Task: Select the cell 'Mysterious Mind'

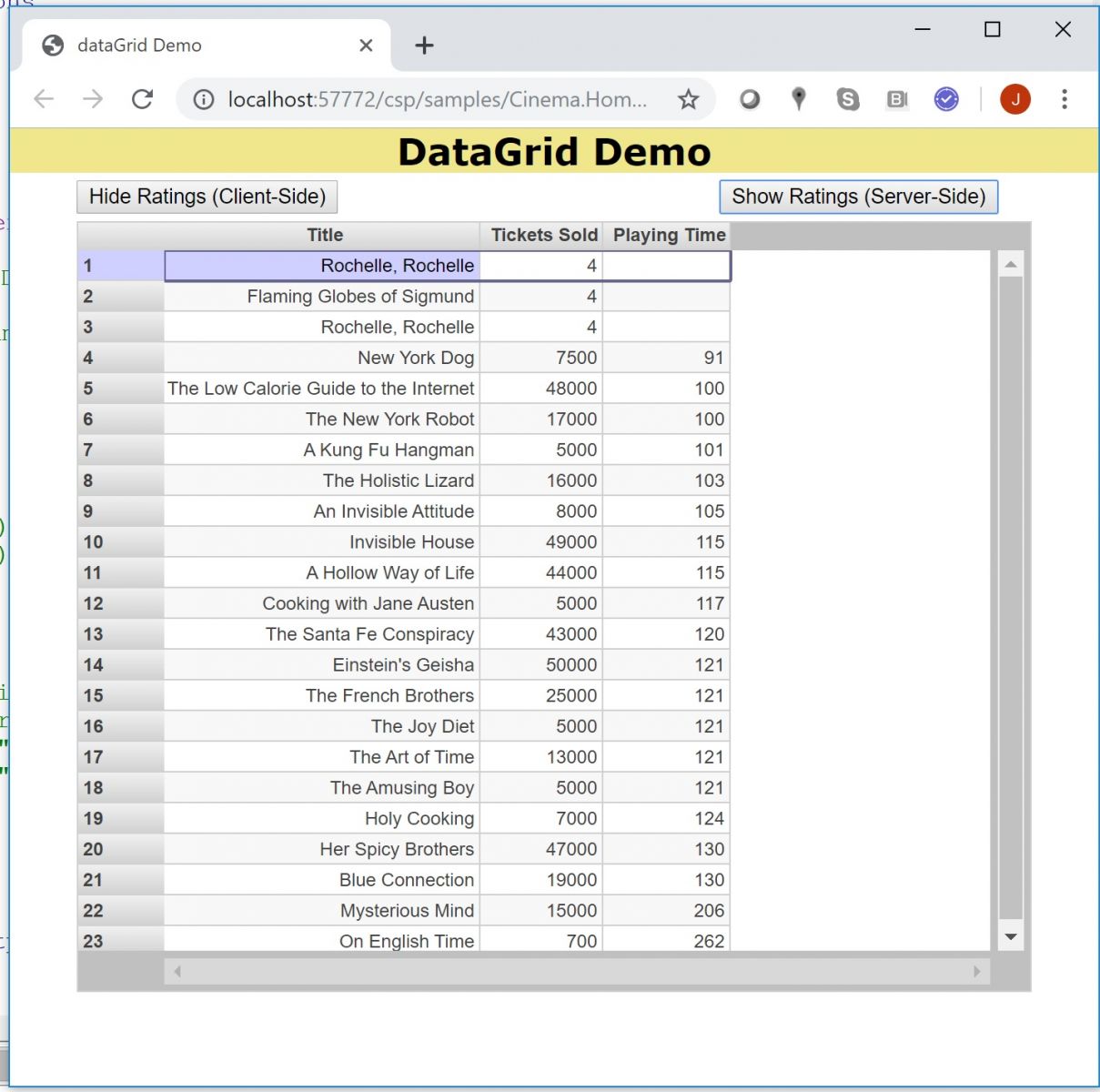Action: click(322, 911)
